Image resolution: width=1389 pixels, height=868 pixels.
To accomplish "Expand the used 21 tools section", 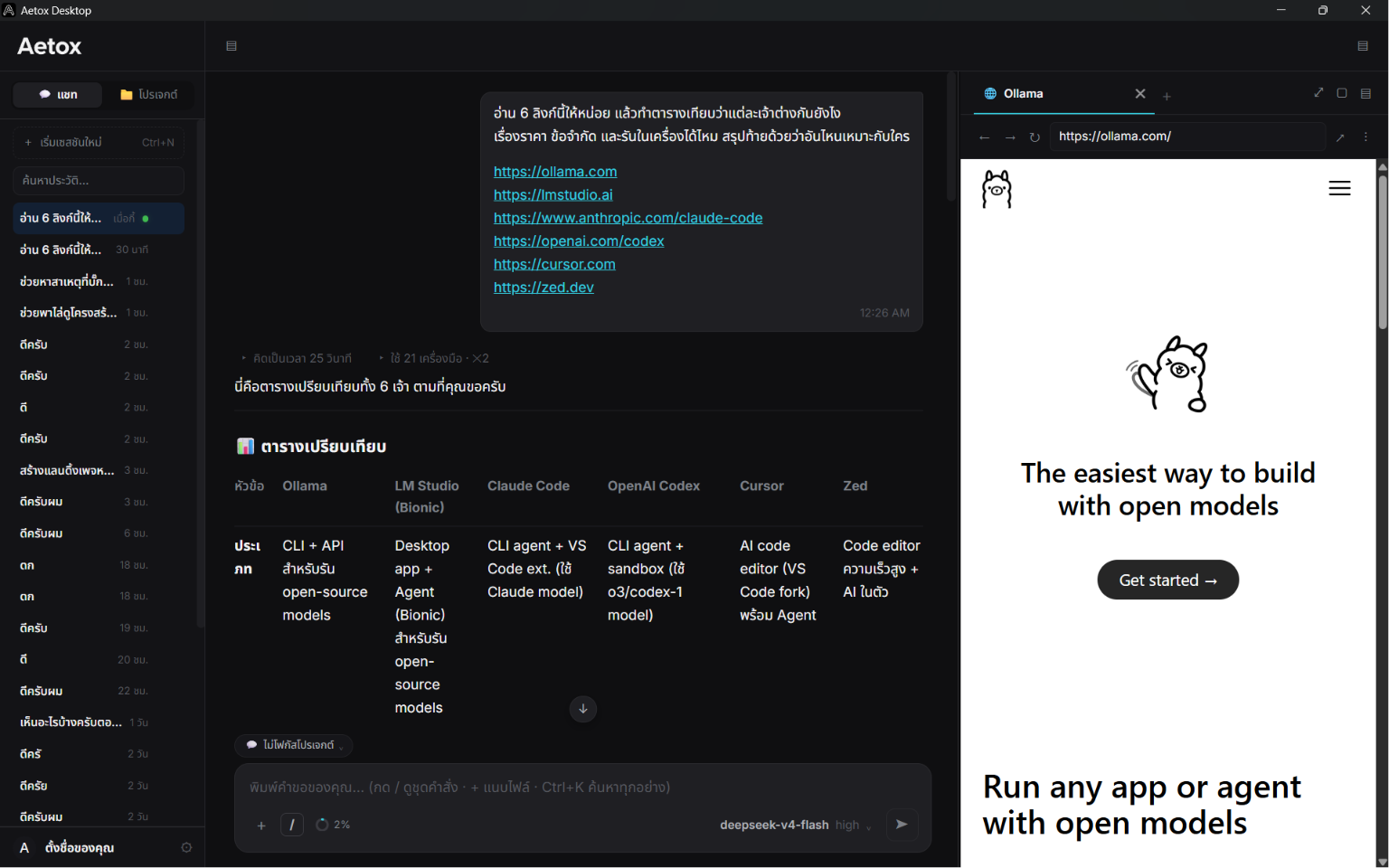I will point(434,358).
